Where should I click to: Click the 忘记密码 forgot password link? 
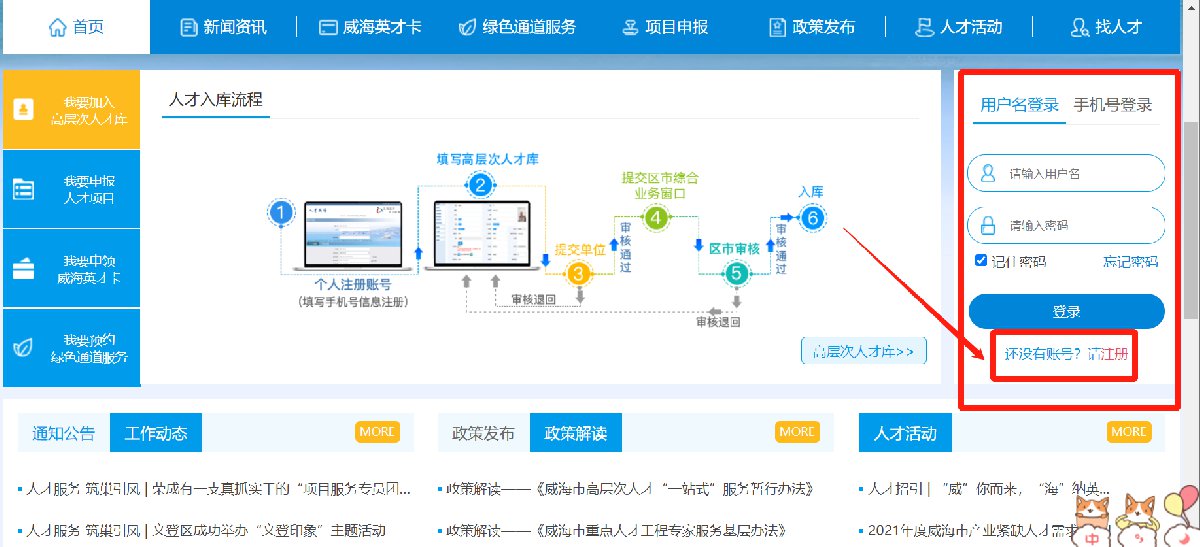click(1130, 262)
